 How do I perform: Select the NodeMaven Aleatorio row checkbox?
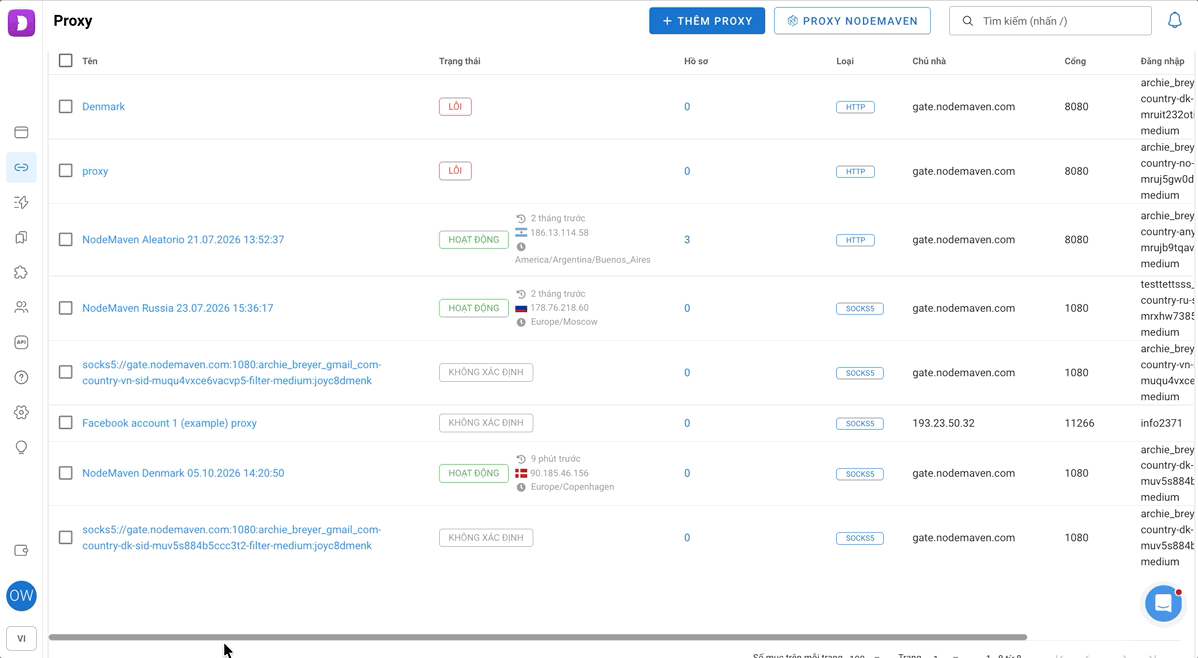[66, 239]
